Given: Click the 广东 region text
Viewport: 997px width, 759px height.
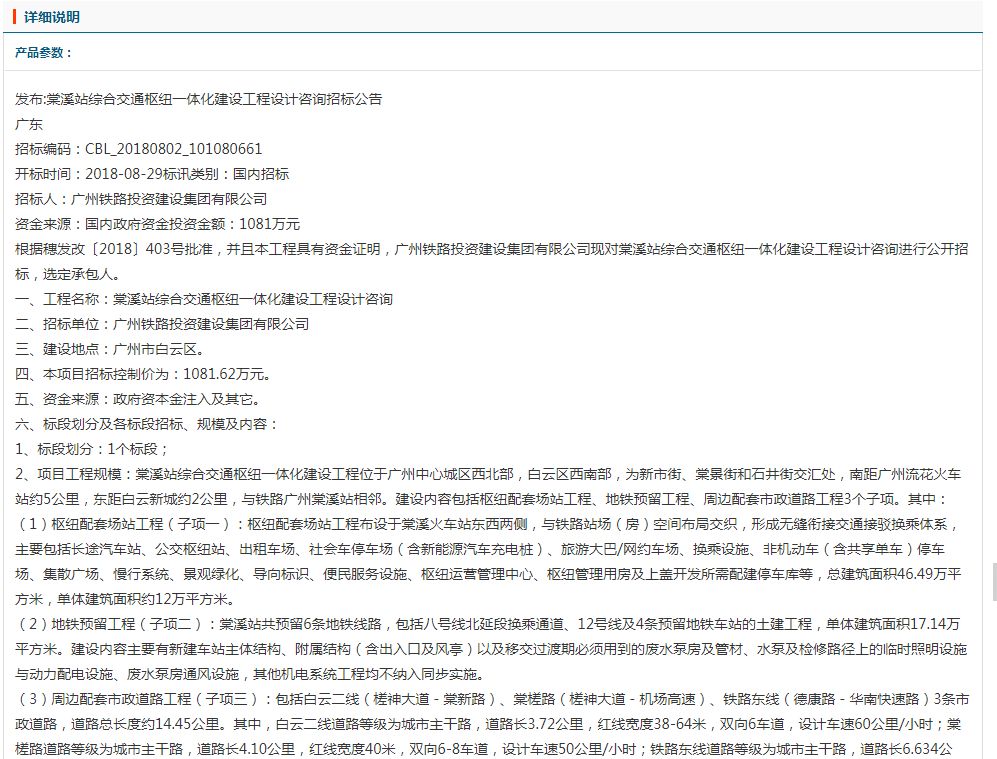Looking at the screenshot, I should [29, 124].
